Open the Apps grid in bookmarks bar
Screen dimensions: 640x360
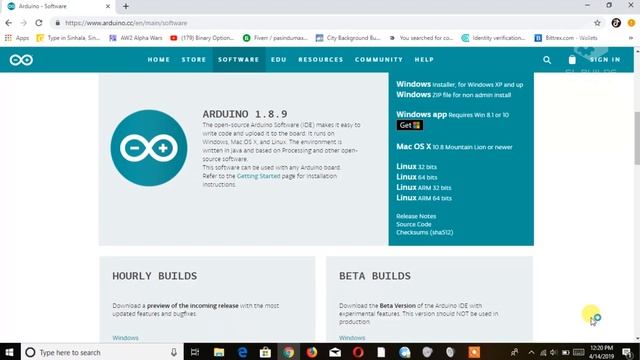[x=17, y=38]
